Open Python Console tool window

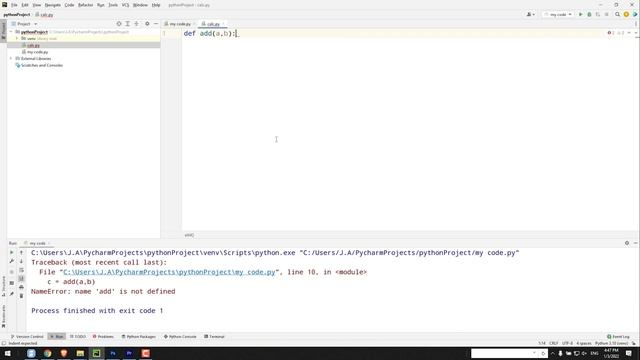pos(180,337)
